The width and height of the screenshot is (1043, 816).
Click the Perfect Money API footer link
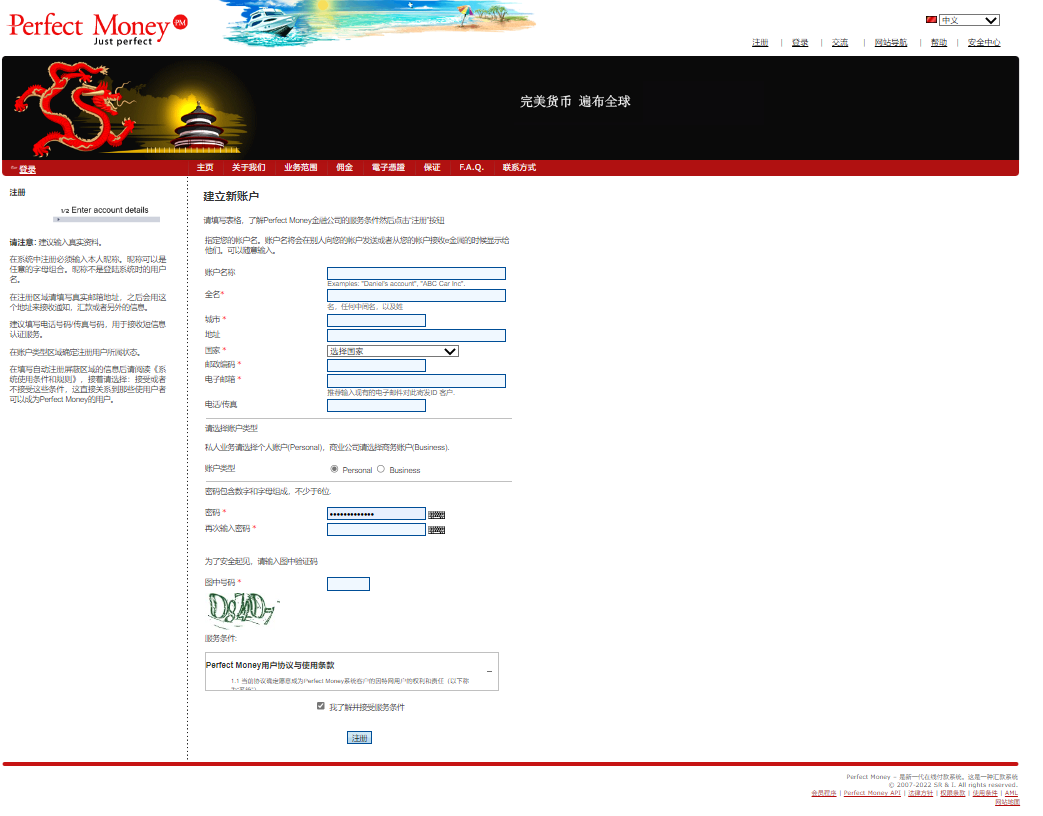872,793
